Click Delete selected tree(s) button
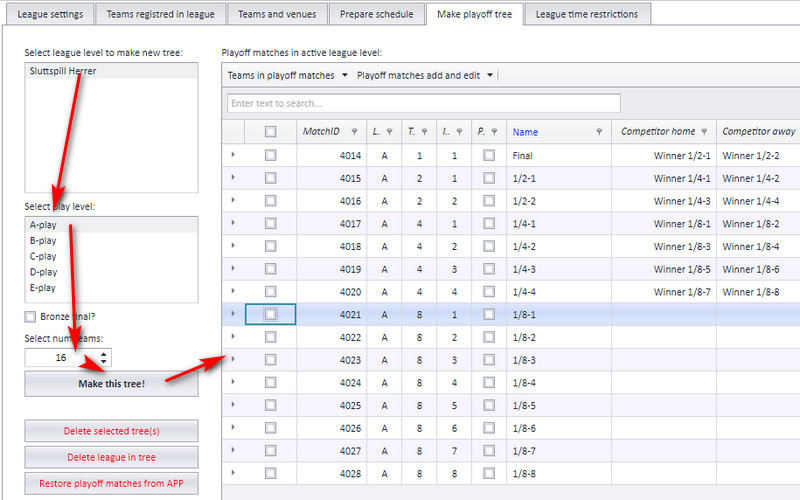800x500 pixels. click(x=111, y=431)
